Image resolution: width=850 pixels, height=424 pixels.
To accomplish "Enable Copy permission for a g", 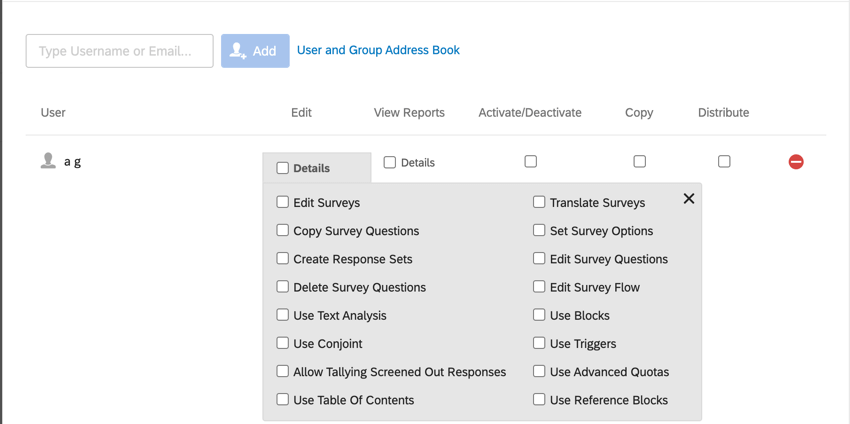I will (640, 161).
